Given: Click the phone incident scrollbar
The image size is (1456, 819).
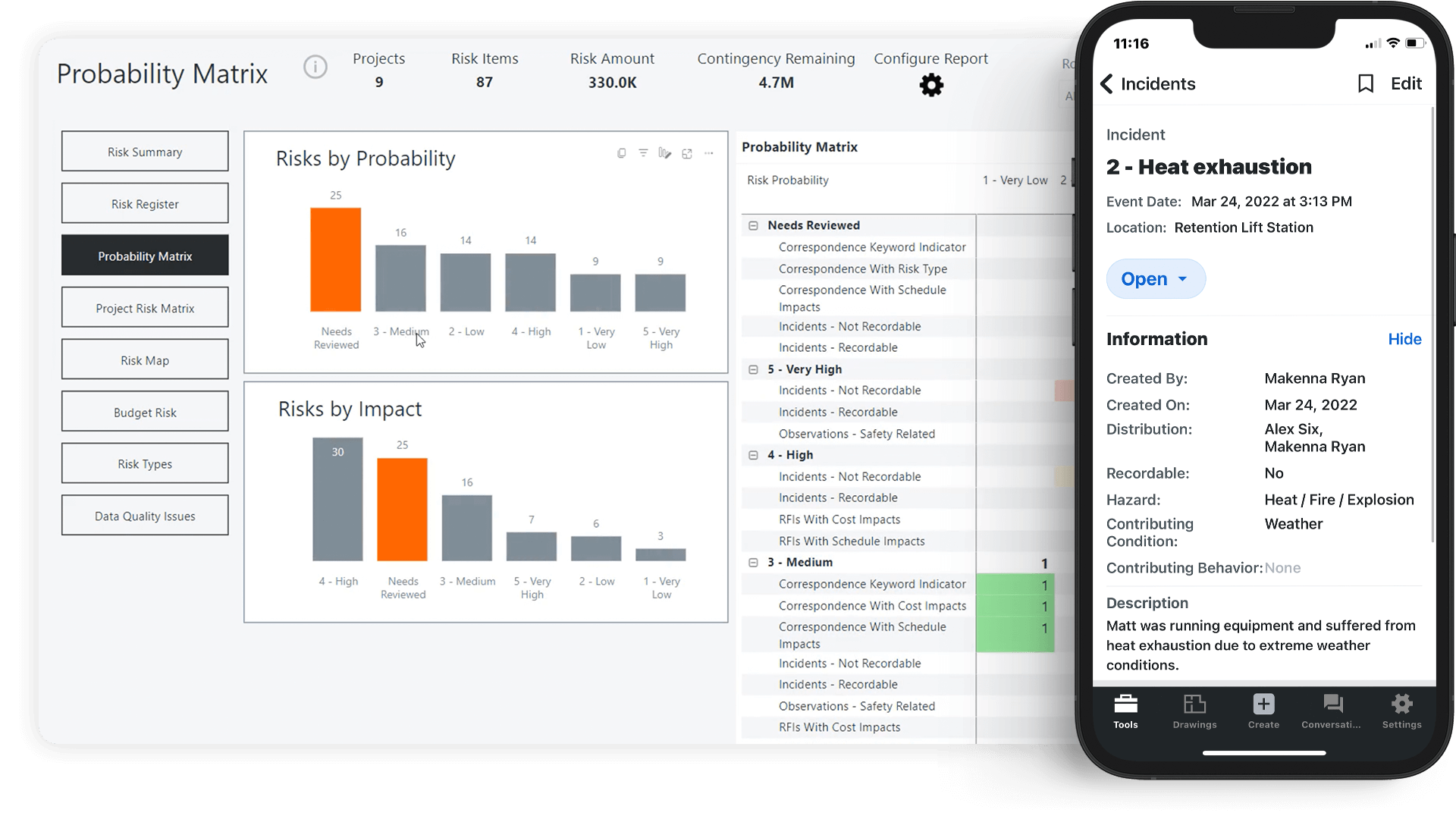Looking at the screenshot, I should [1432, 325].
